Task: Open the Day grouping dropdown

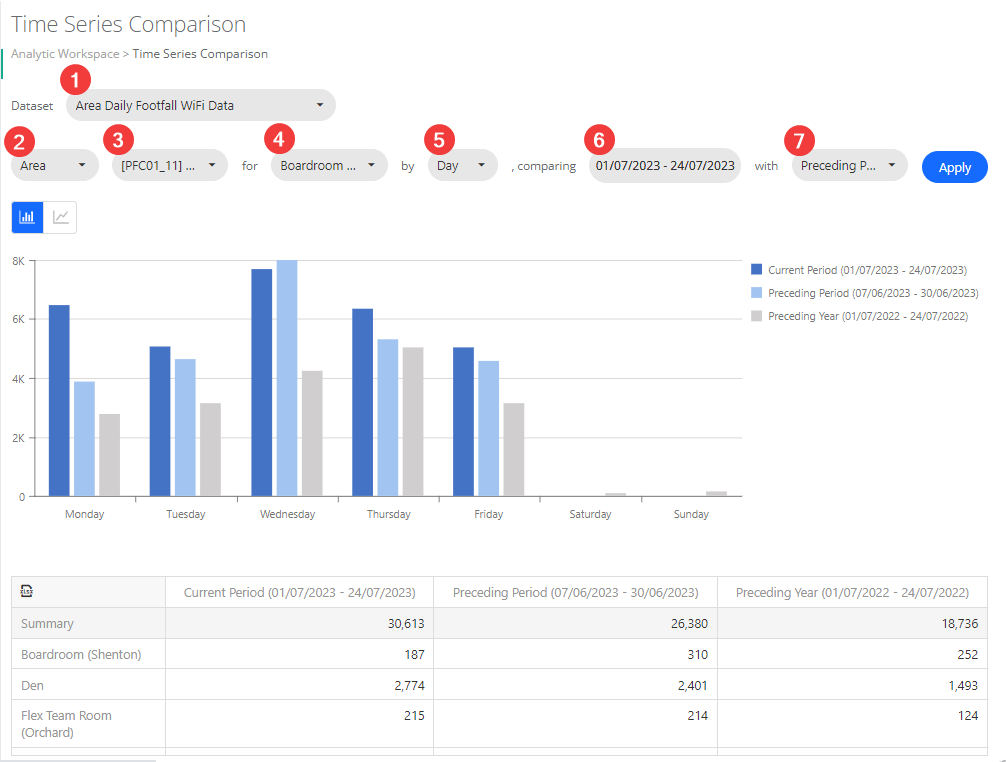Action: click(462, 165)
